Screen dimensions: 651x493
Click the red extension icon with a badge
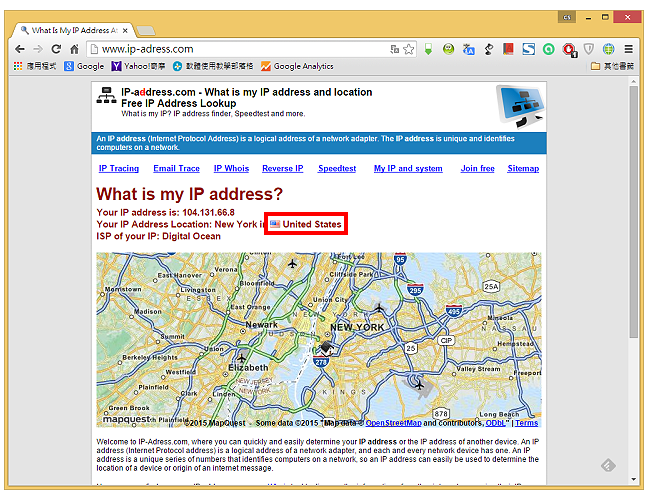(569, 50)
